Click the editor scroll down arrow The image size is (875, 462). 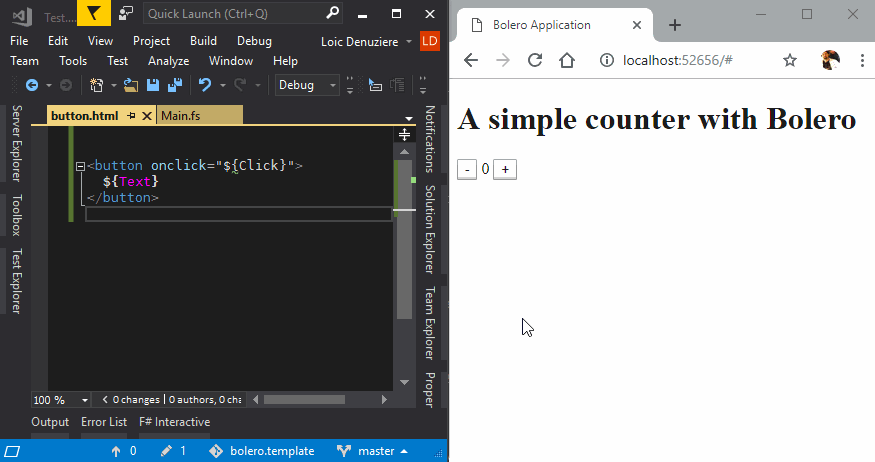point(405,382)
